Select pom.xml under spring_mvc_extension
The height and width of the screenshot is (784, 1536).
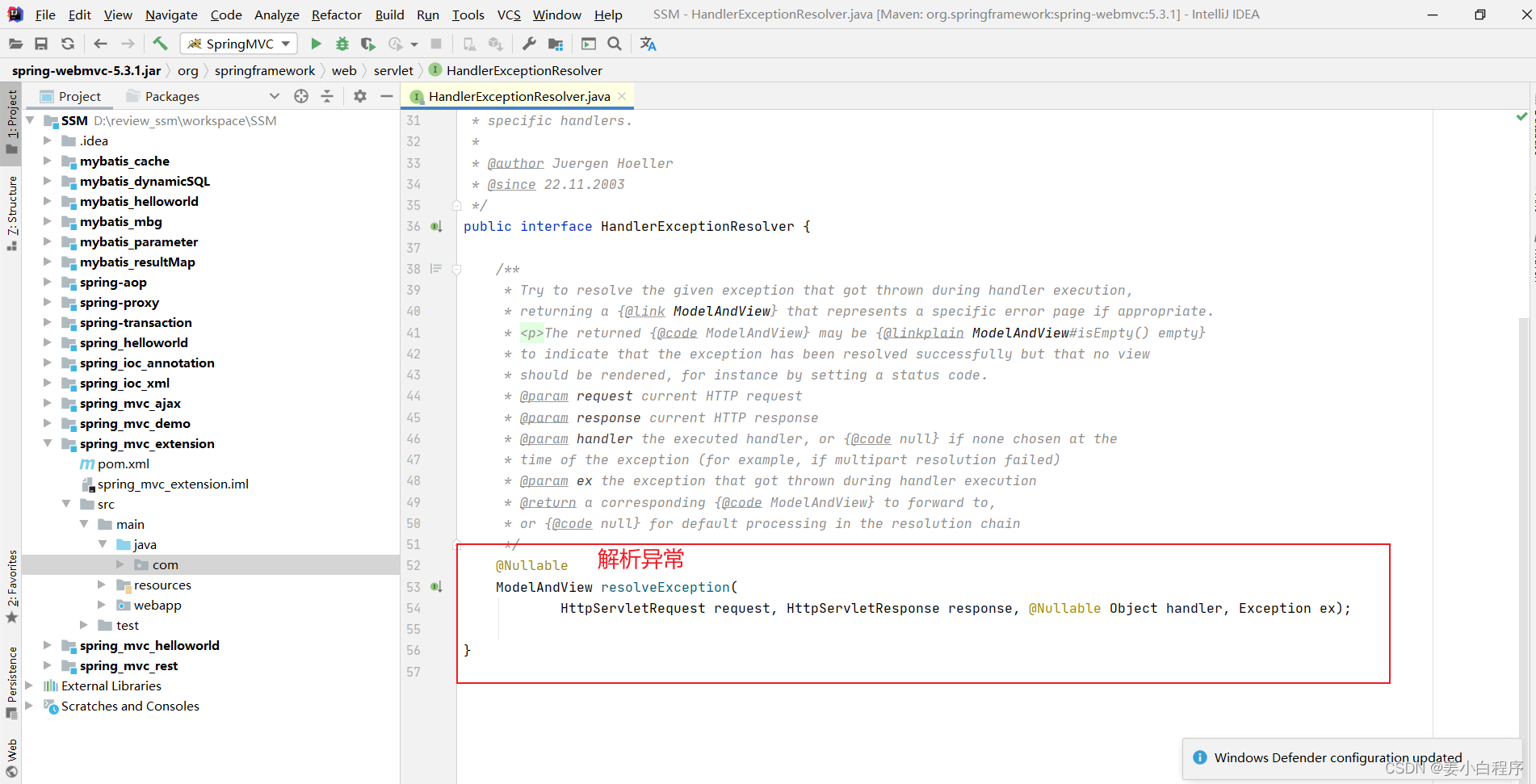(124, 463)
